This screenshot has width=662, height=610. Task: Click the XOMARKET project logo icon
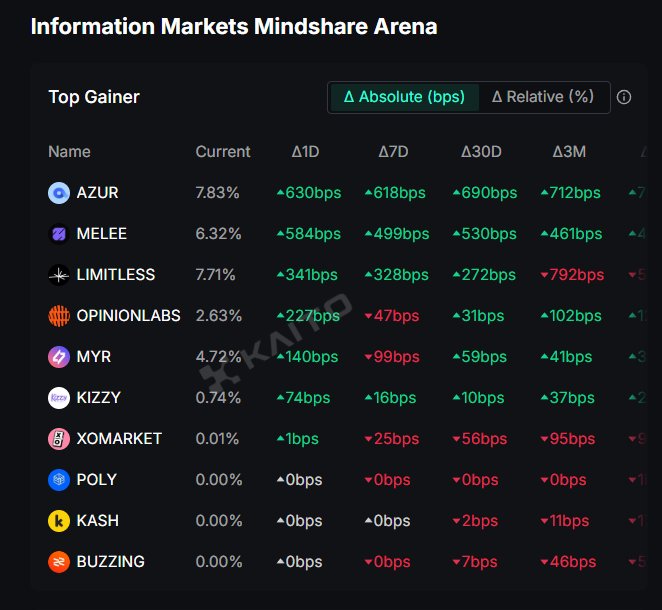pos(58,439)
